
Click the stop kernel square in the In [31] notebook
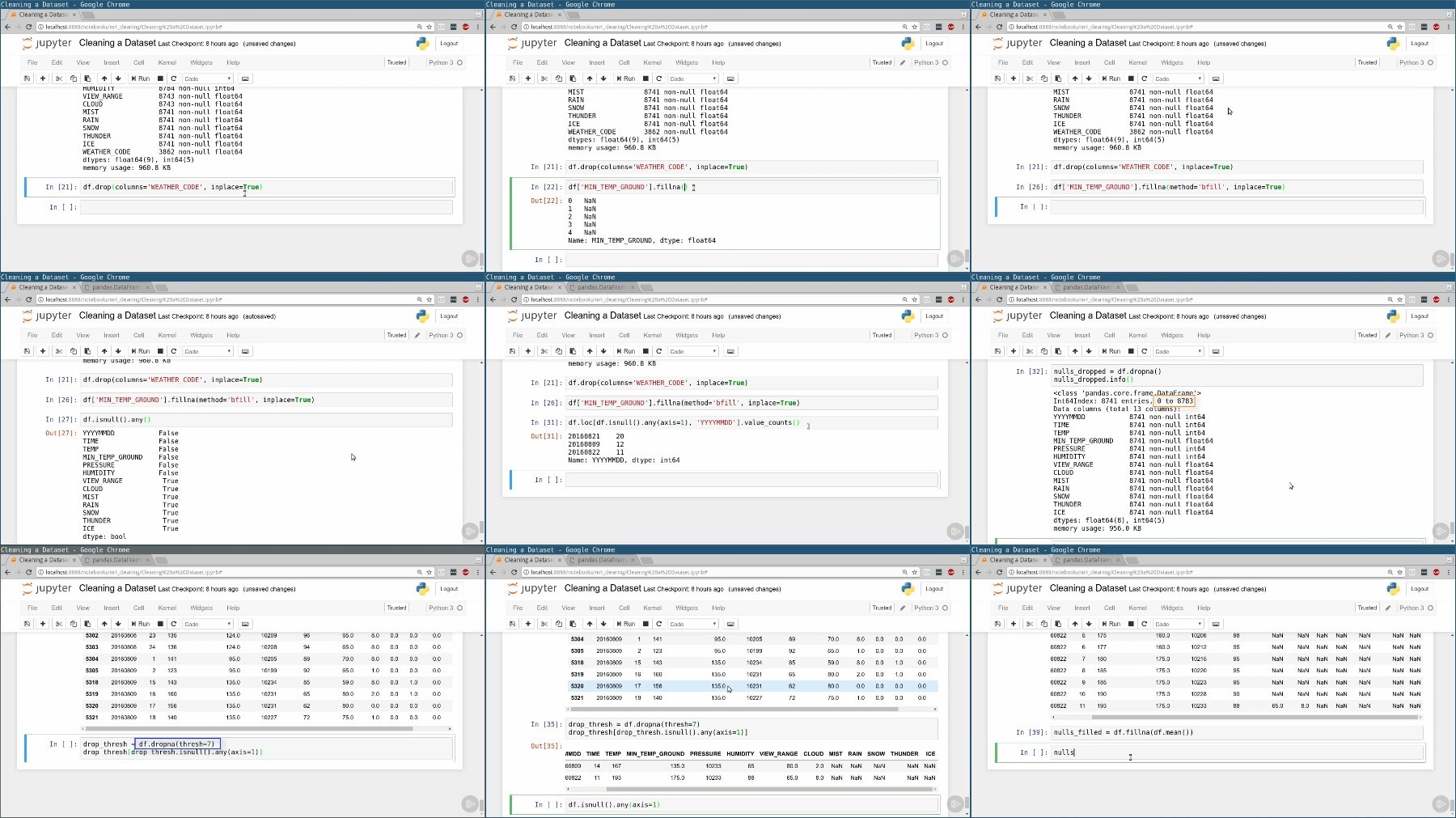(645, 351)
